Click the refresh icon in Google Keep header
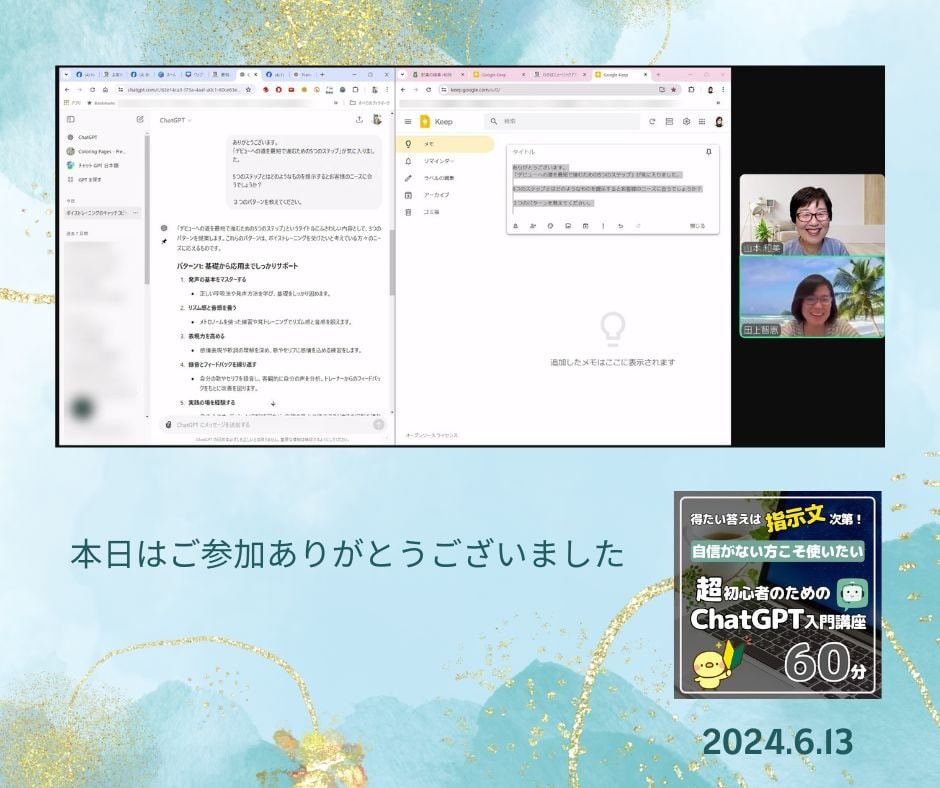This screenshot has width=940, height=788. [x=653, y=122]
